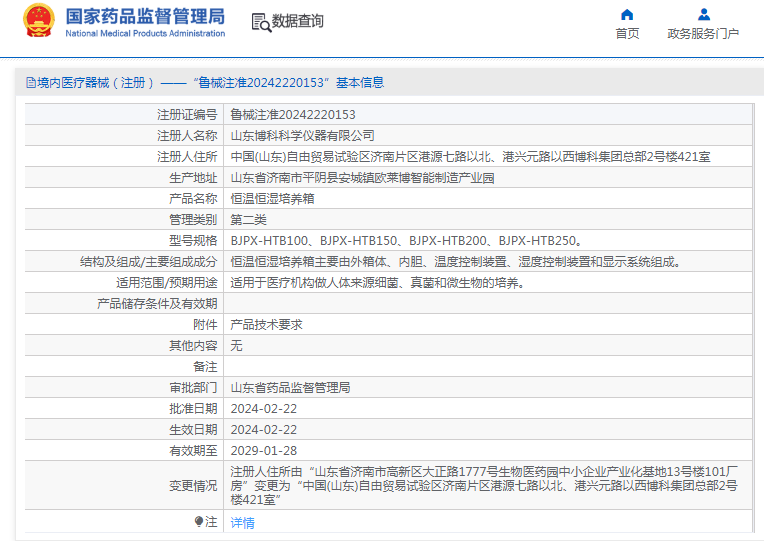Click 产品储存条件及有效期 label
Screen dimensions: 764x541
click(x=157, y=304)
